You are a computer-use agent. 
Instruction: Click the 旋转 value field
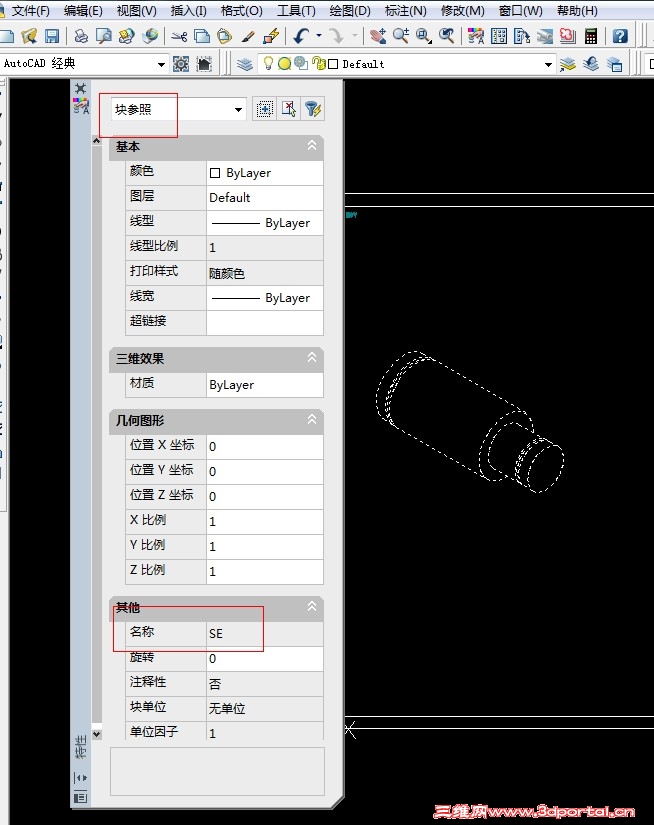[x=265, y=658]
